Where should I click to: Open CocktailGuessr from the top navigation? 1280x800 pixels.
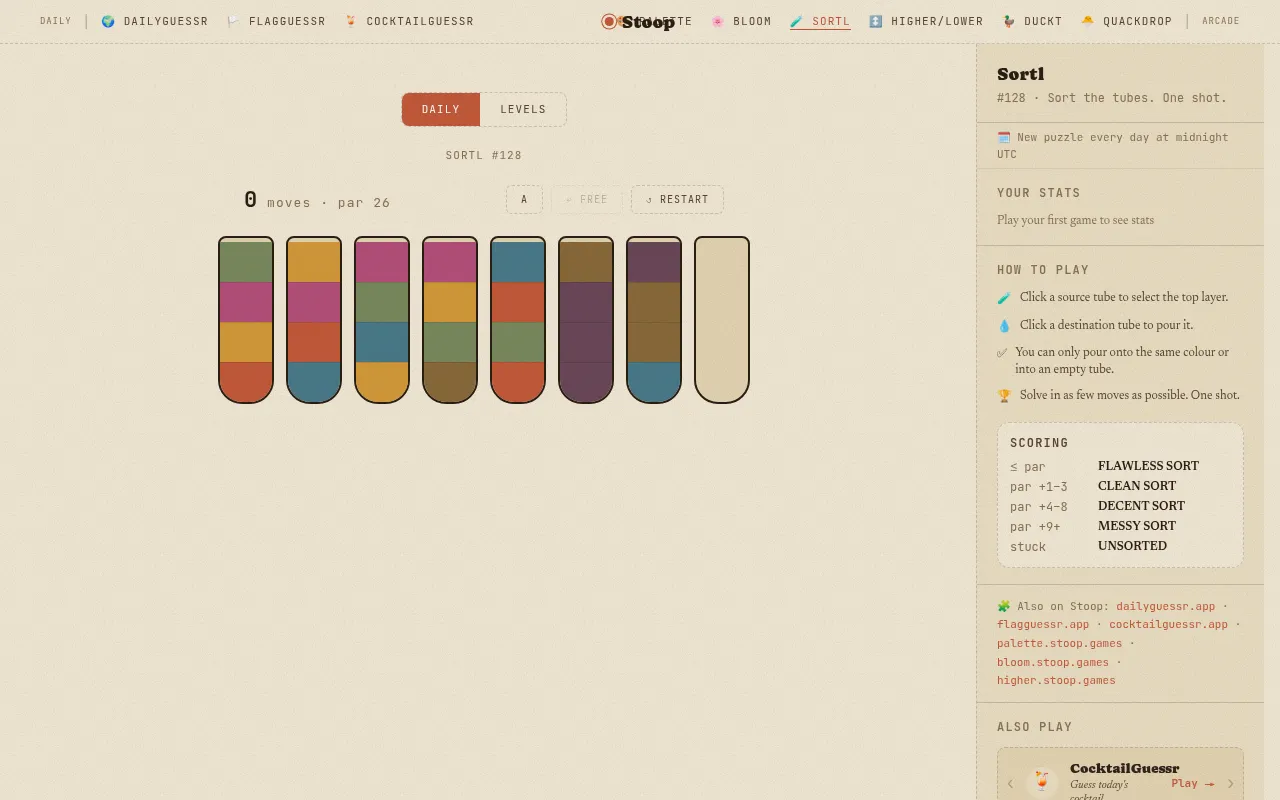[x=409, y=21]
